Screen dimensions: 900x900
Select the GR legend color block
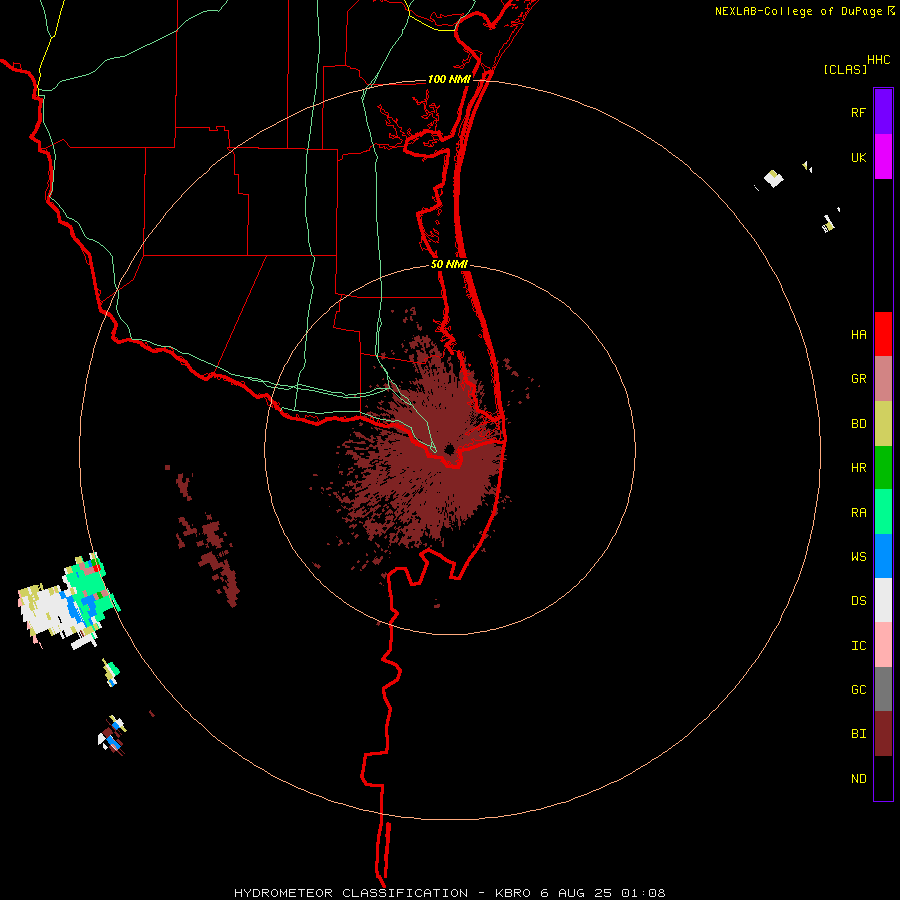pos(883,379)
